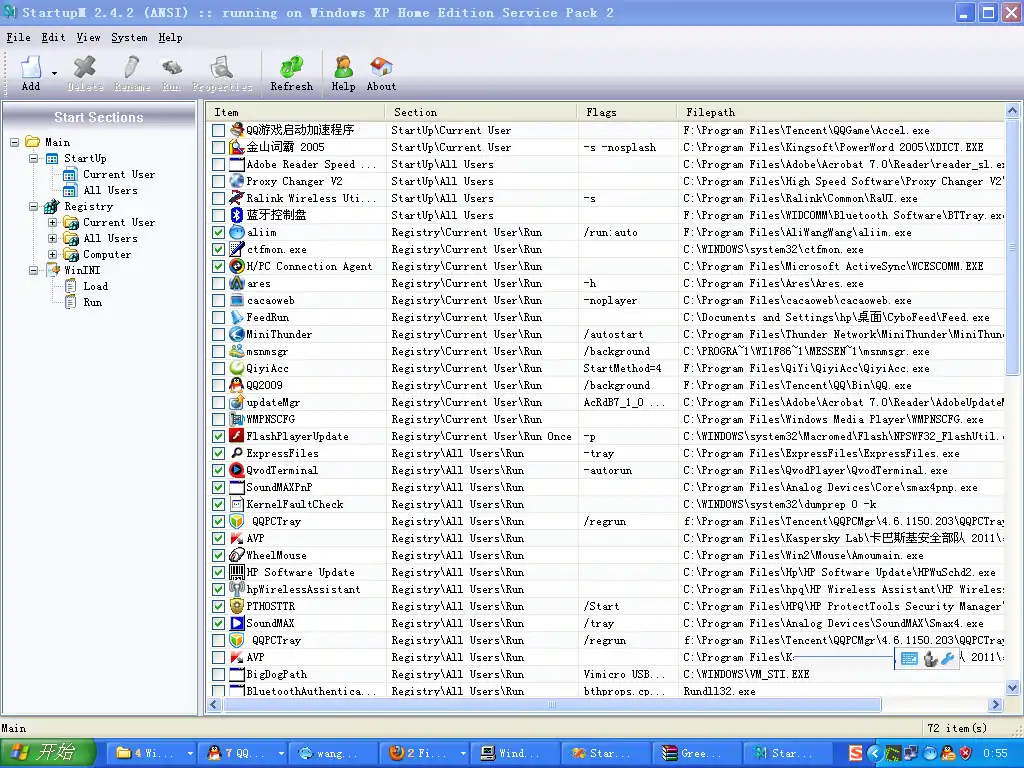
Task: Expand Registry Current User node
Action: (x=52, y=222)
